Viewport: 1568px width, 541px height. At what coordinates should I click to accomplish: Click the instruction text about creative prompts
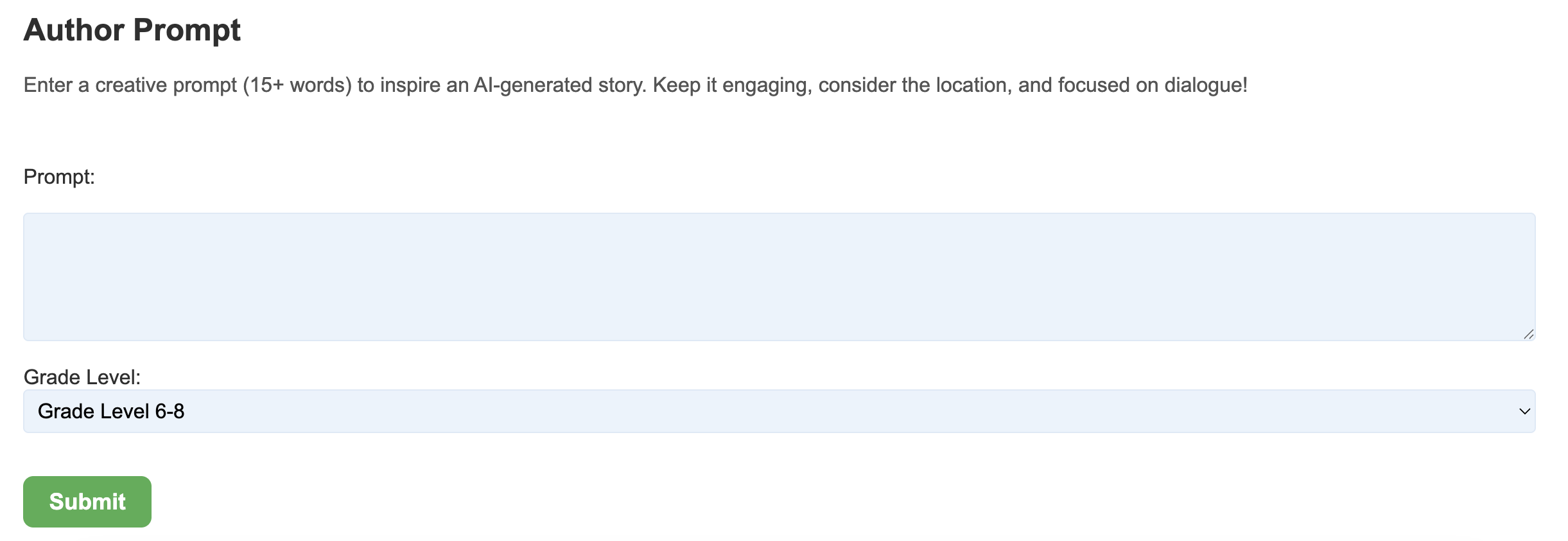point(635,85)
